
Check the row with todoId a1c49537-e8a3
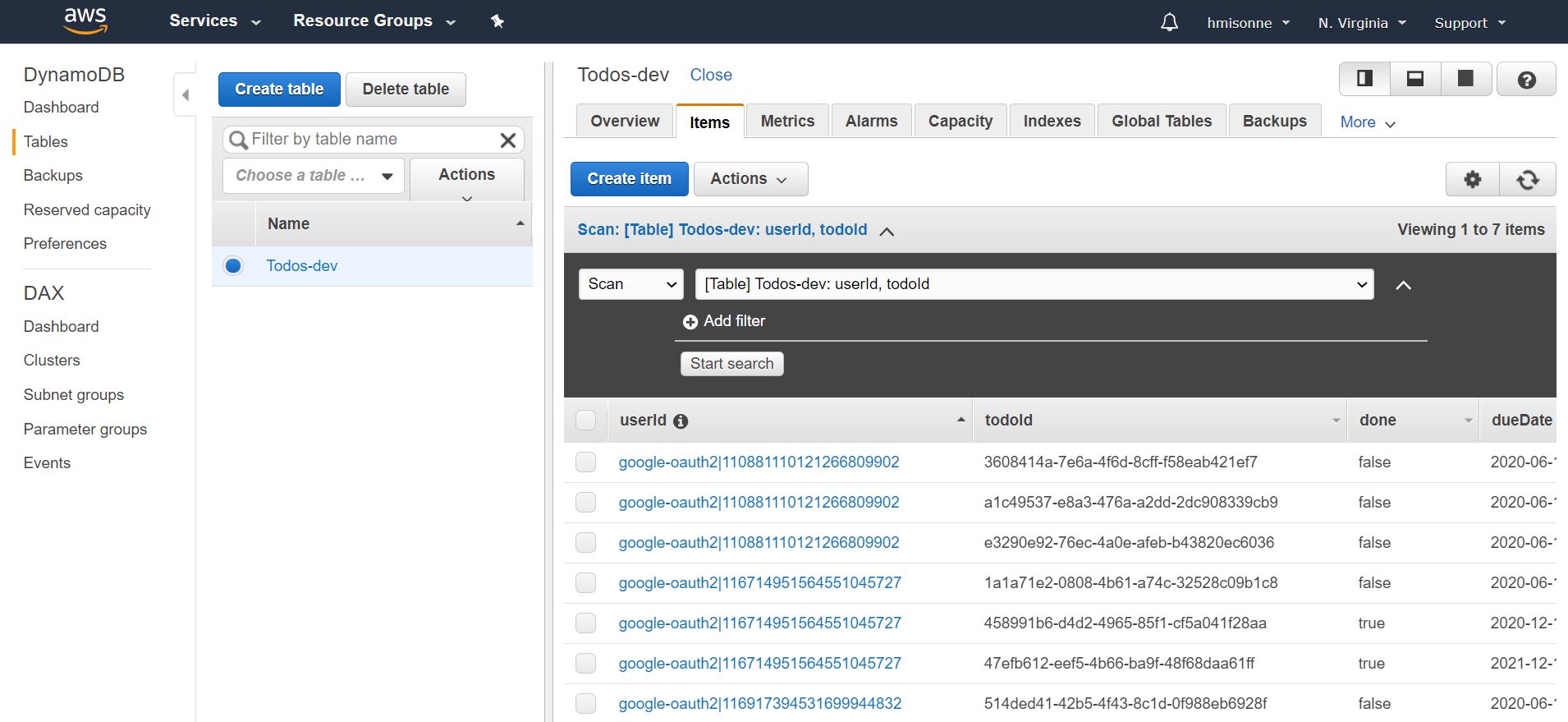tap(585, 502)
